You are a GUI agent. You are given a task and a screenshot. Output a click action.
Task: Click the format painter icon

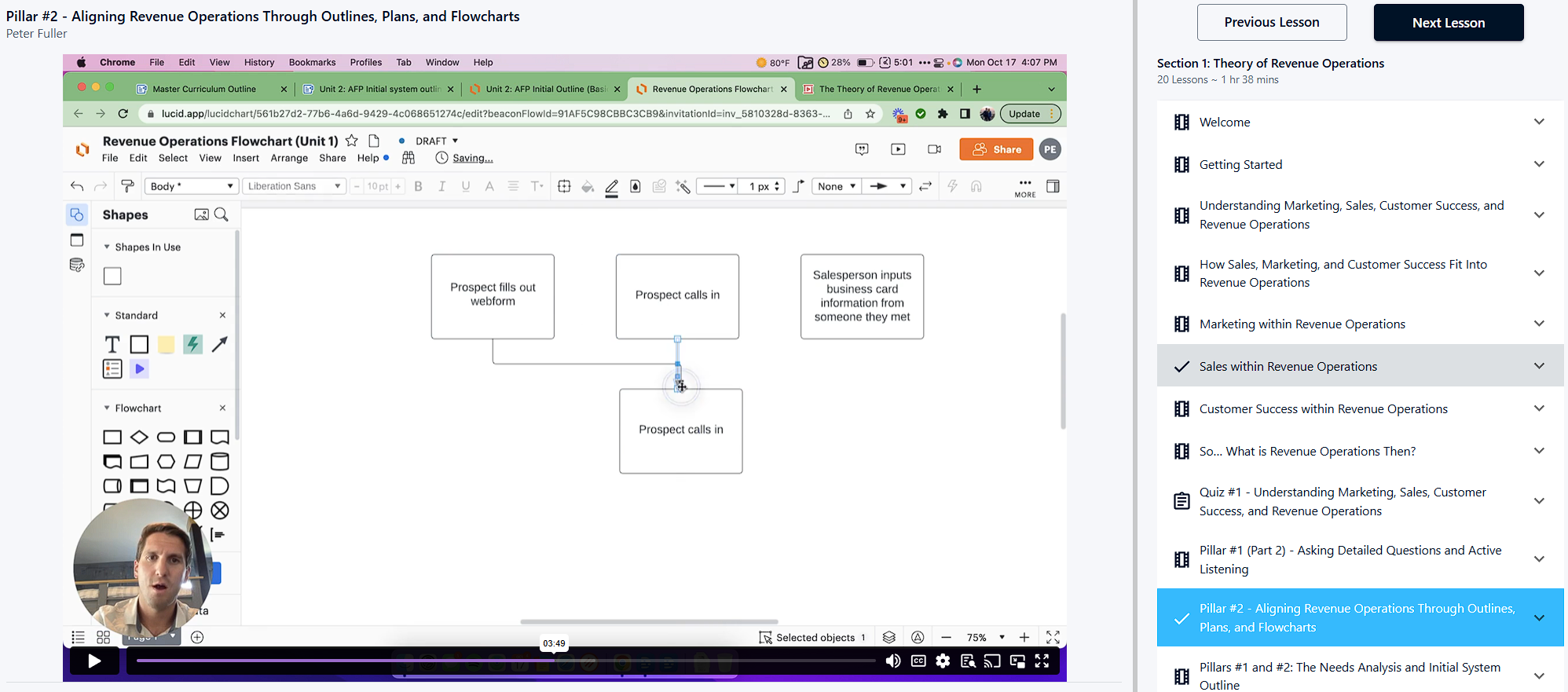tap(127, 186)
